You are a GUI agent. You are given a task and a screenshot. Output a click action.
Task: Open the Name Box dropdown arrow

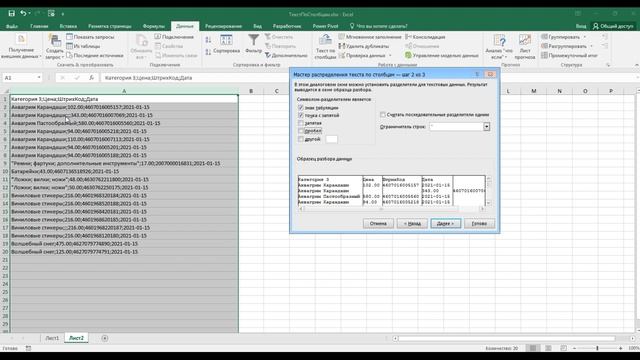click(x=39, y=78)
